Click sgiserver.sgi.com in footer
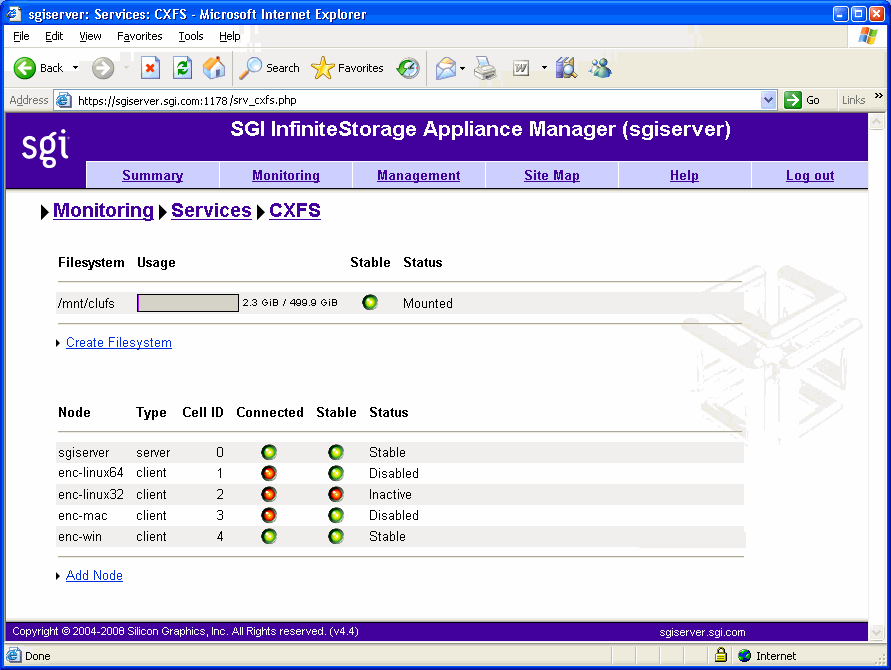Image resolution: width=891 pixels, height=670 pixels. click(x=702, y=632)
